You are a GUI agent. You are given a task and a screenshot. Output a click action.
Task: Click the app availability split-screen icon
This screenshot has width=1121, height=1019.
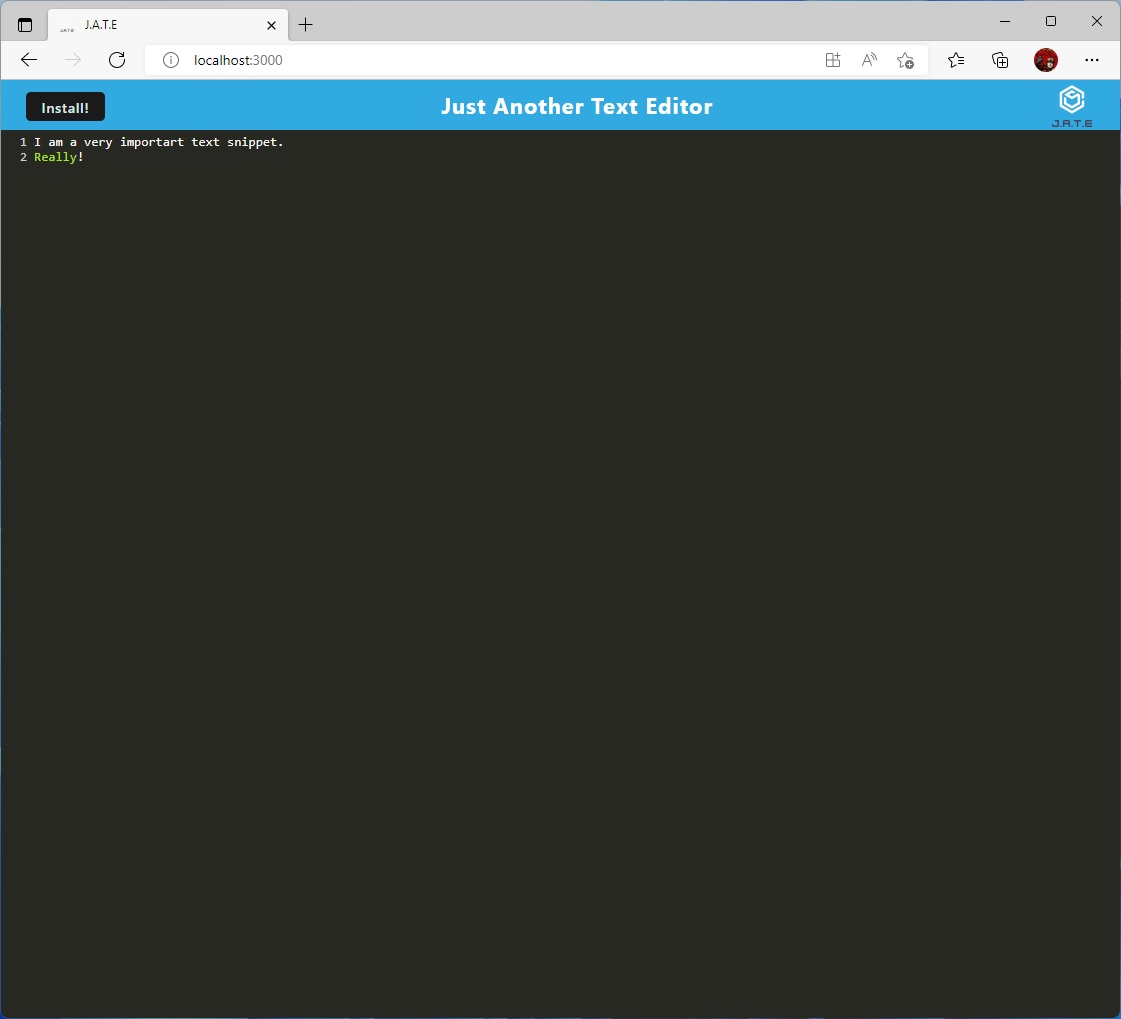(833, 60)
